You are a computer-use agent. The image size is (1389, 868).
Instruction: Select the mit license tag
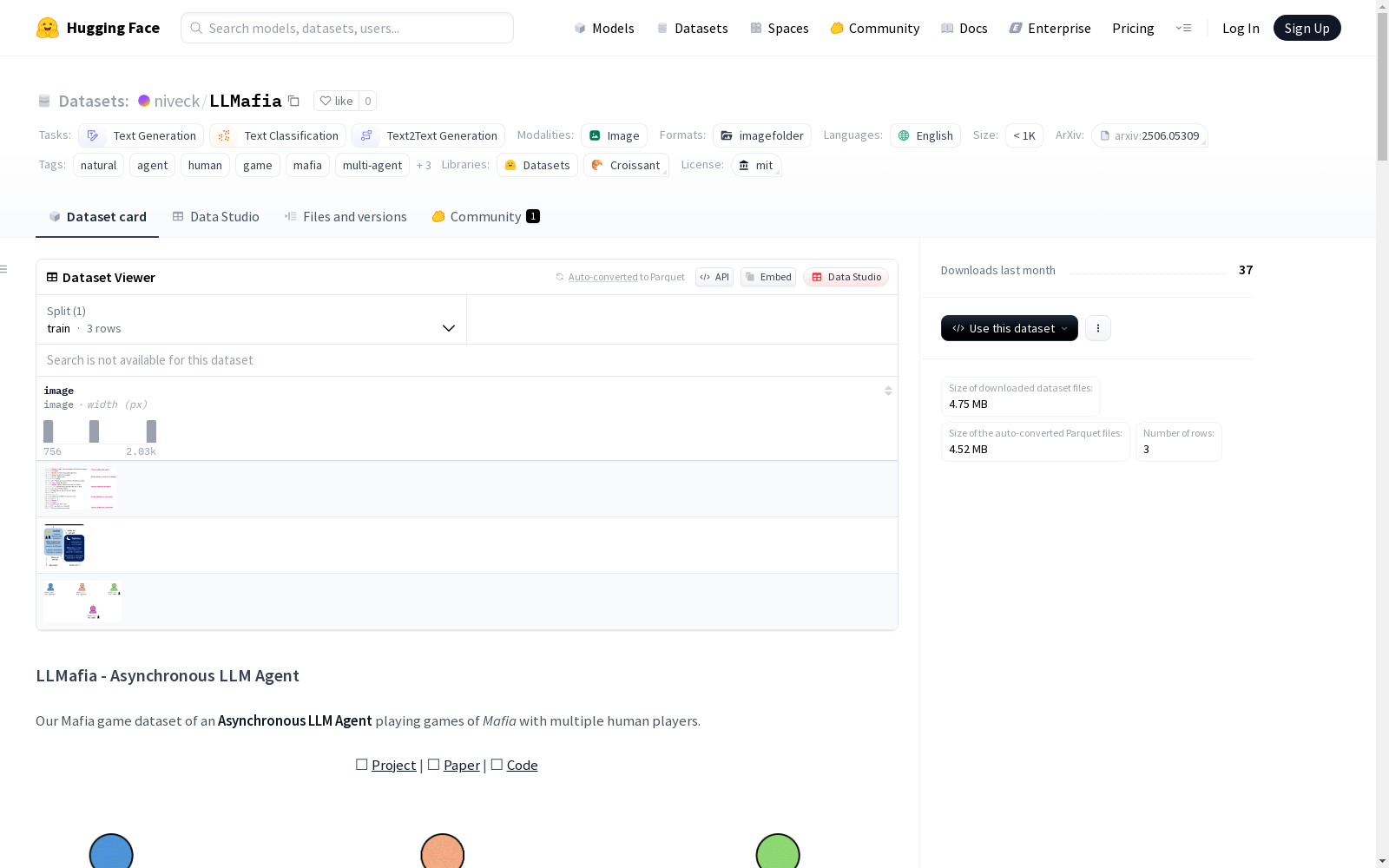tap(756, 165)
